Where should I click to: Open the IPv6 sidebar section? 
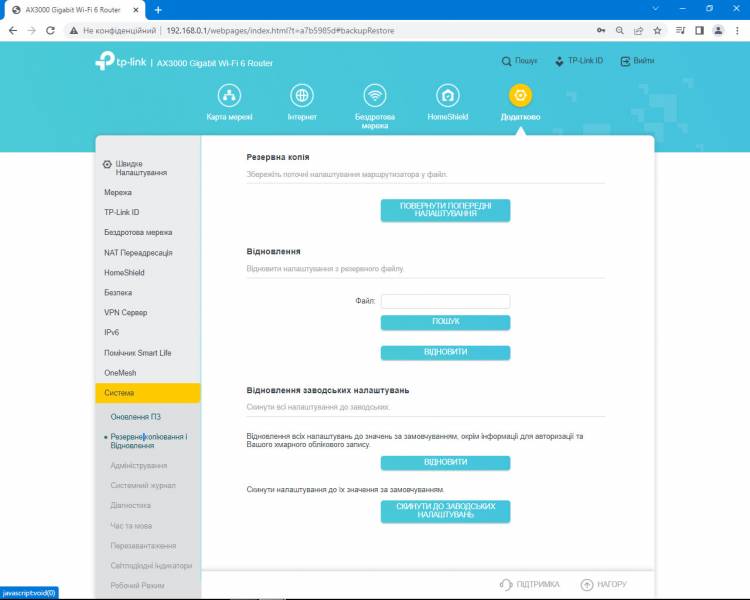[x=111, y=332]
